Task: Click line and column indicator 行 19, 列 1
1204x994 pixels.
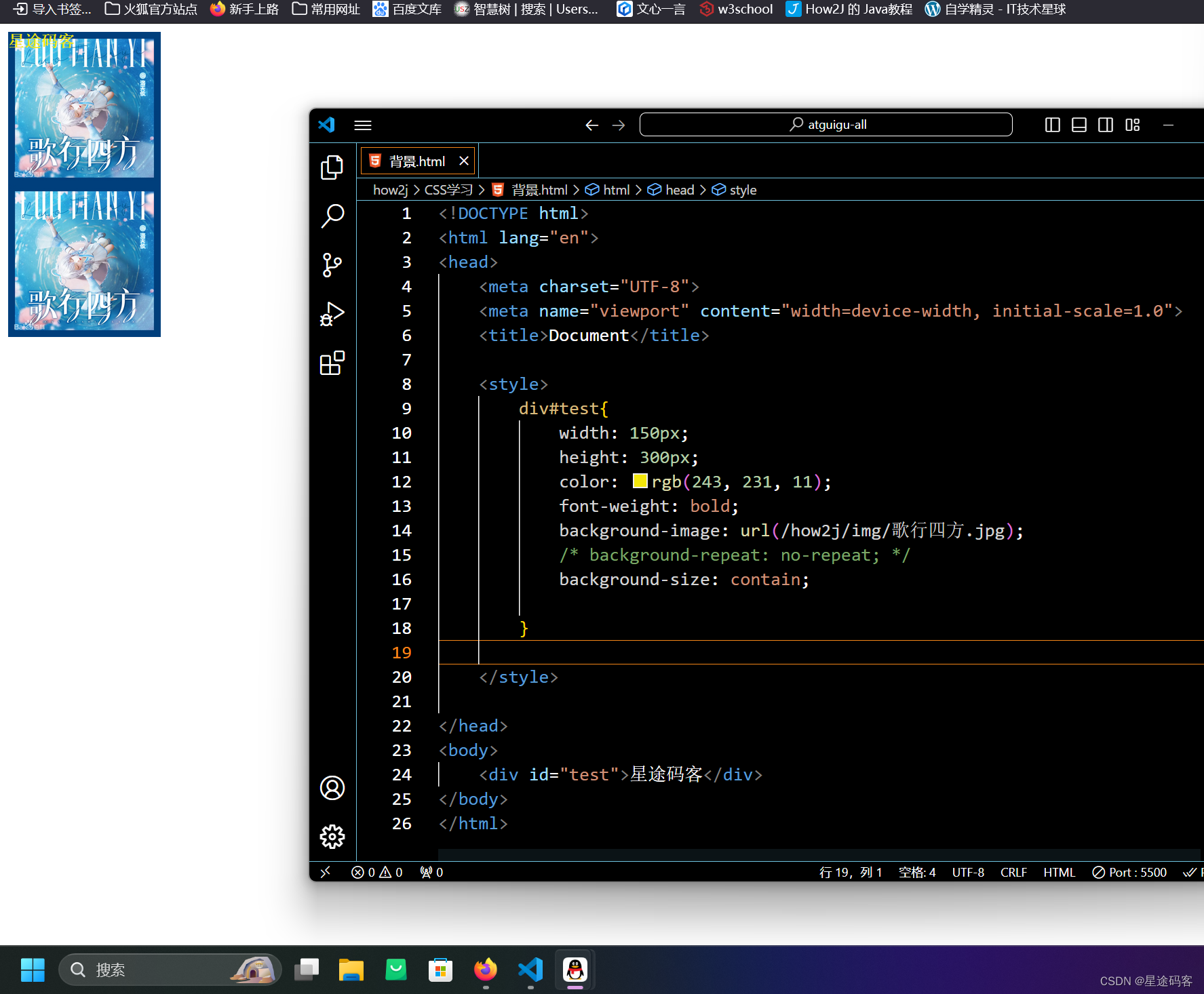Action: click(x=851, y=872)
